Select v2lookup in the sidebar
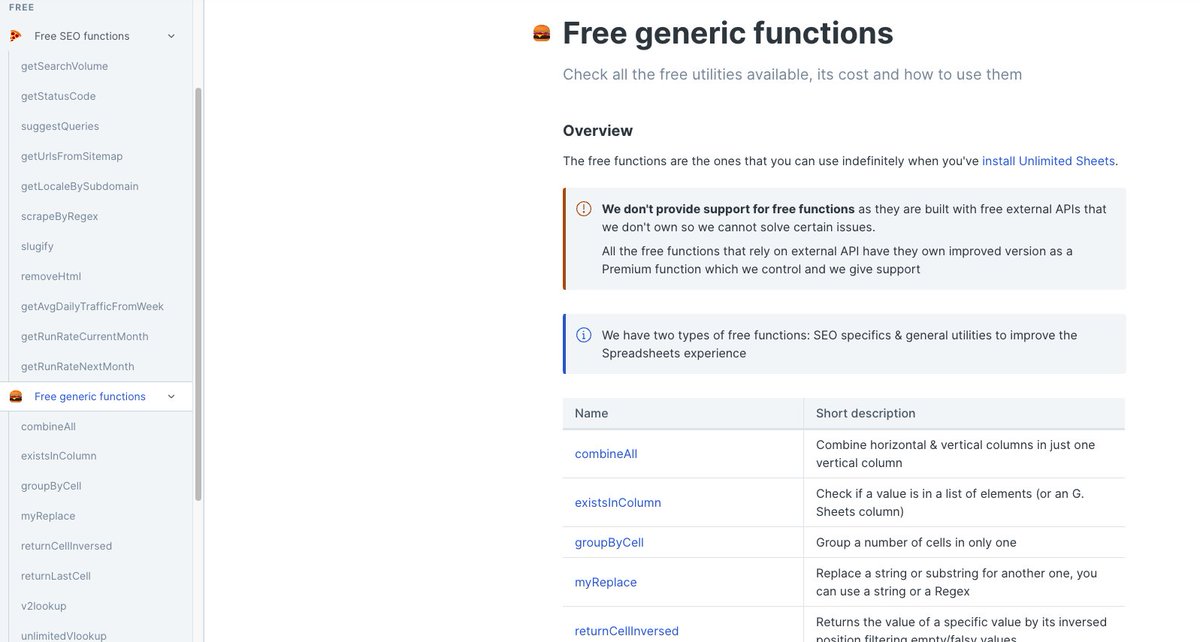This screenshot has height=642, width=1200. tap(44, 606)
